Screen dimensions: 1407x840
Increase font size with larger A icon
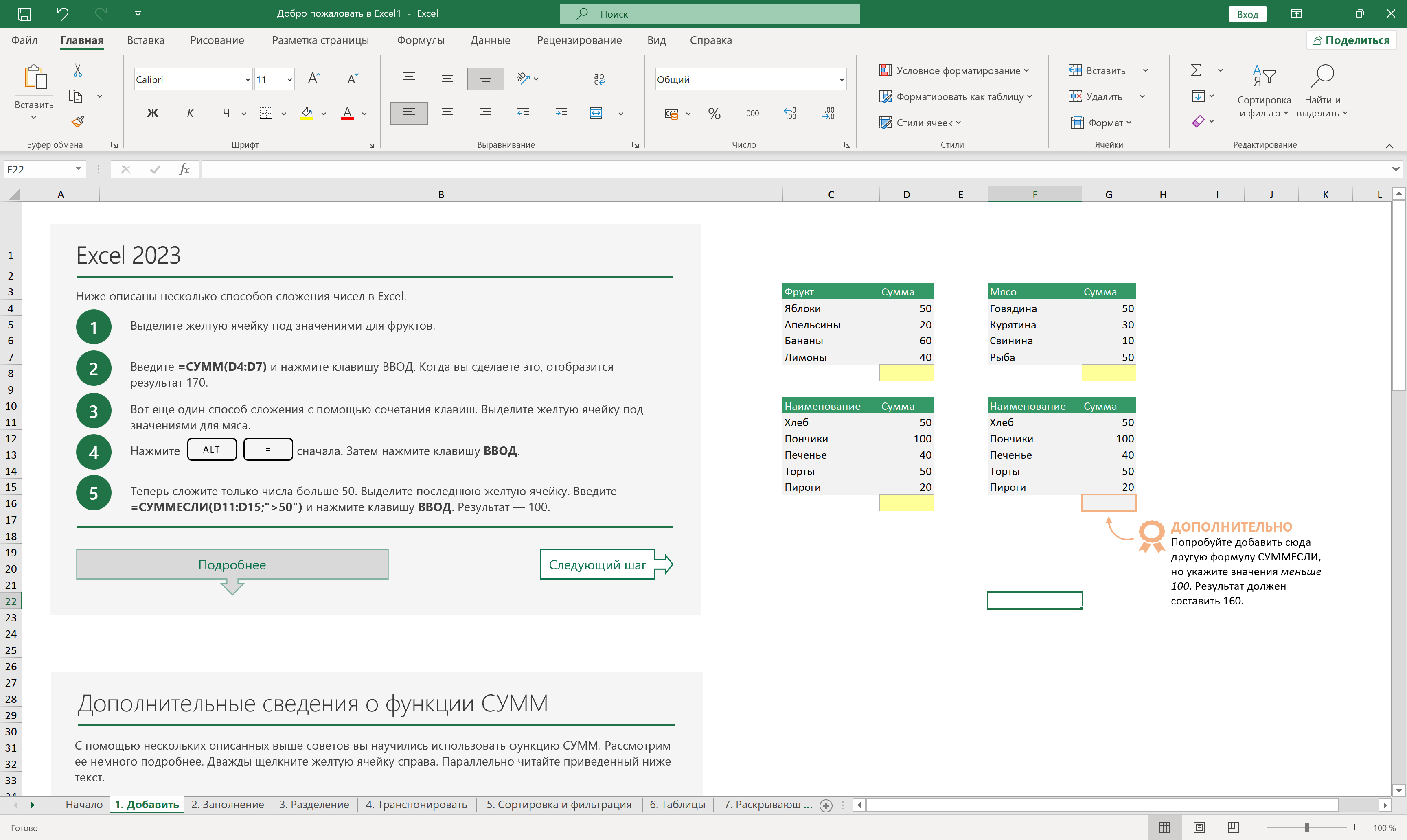(313, 79)
